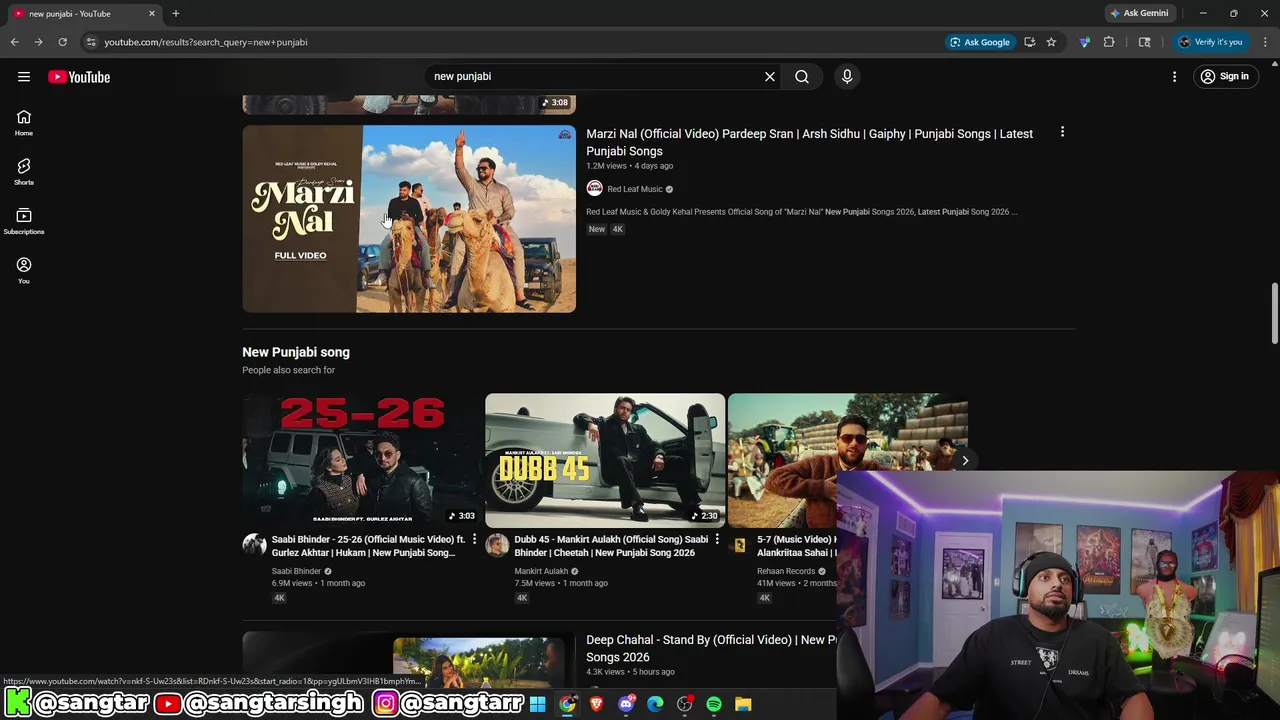This screenshot has width=1280, height=720.
Task: Visit the Saabi Bhinder channel name
Action: tap(296, 571)
